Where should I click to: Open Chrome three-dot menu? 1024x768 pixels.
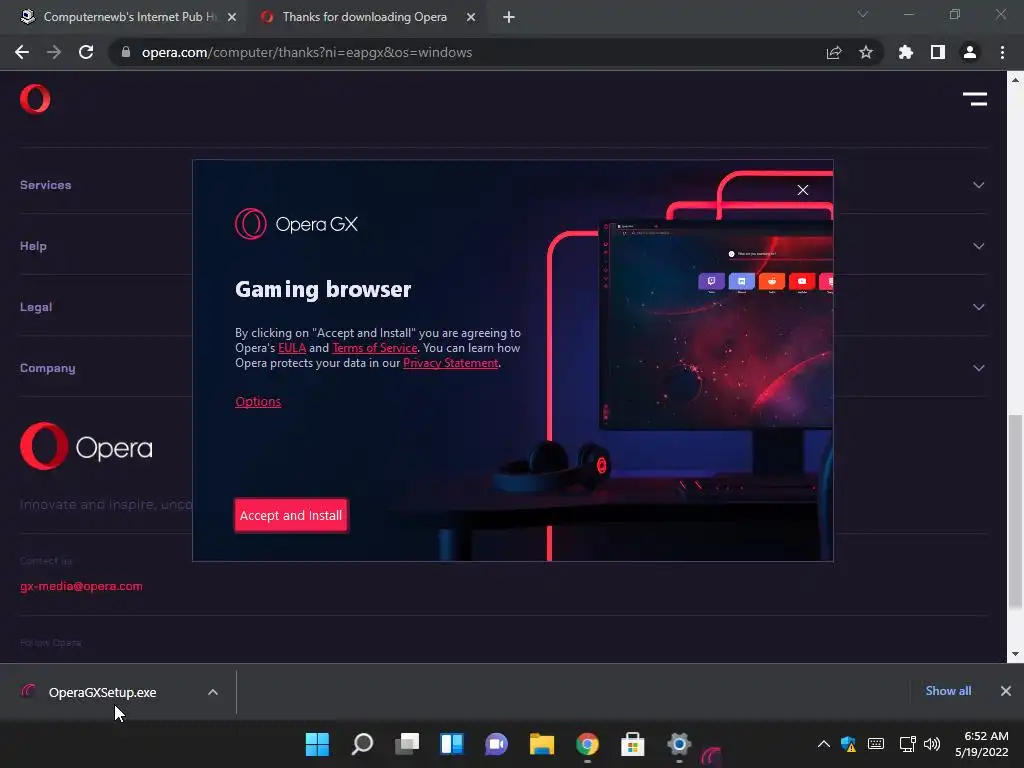(x=1002, y=52)
